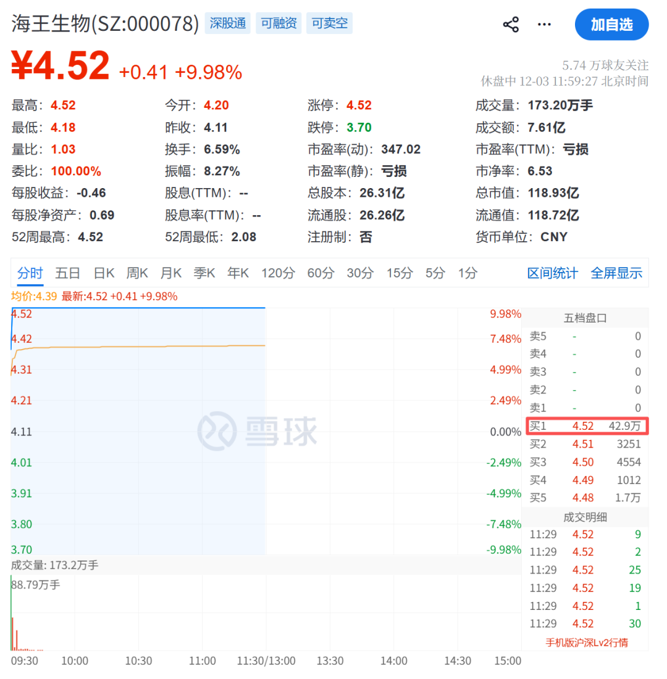Switch to the 五日 chart tab
Image resolution: width=667 pixels, height=679 pixels.
tap(68, 273)
